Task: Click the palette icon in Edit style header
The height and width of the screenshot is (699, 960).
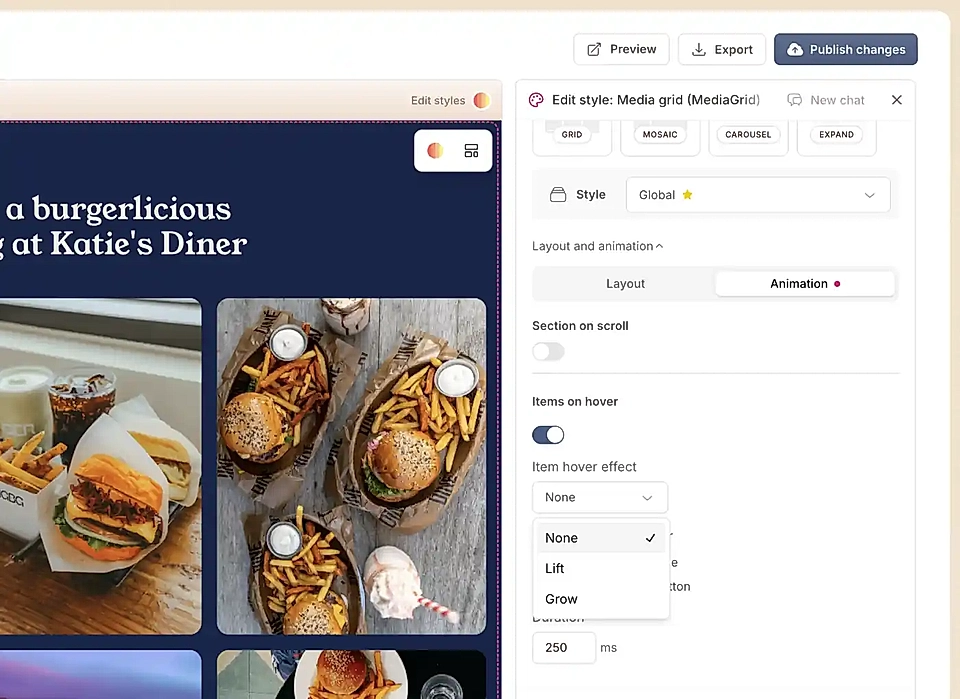Action: 536,100
